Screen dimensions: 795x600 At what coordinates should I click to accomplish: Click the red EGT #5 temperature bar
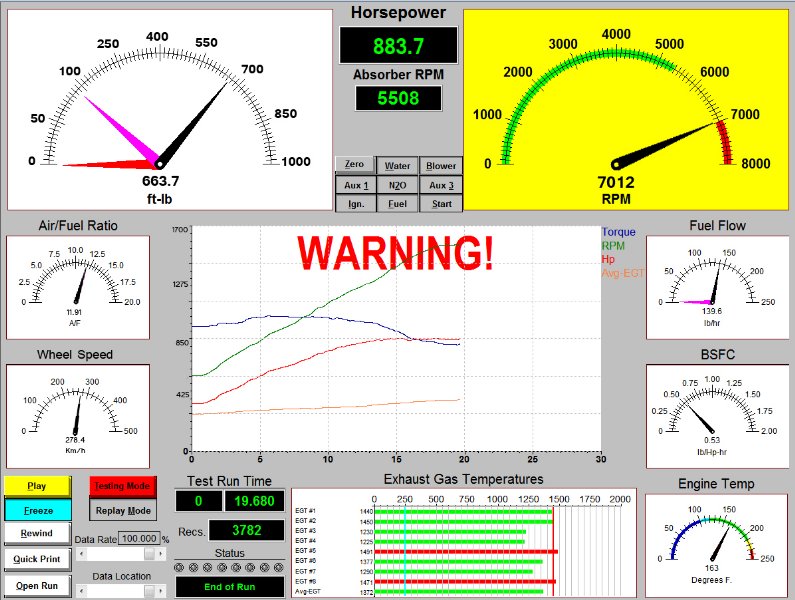[x=466, y=551]
